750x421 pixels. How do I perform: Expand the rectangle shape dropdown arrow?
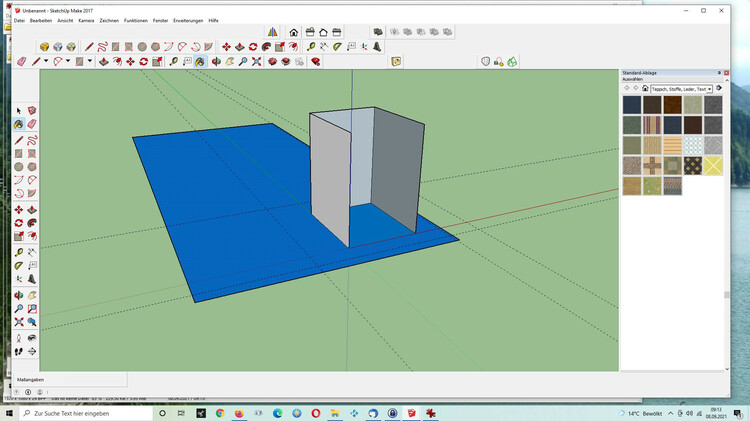[91, 61]
